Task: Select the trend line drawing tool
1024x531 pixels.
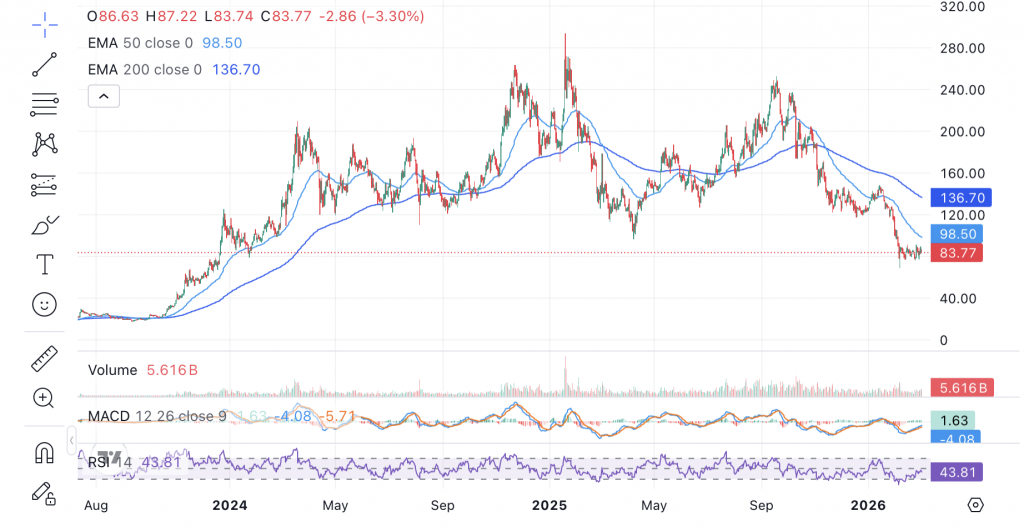Action: click(44, 65)
